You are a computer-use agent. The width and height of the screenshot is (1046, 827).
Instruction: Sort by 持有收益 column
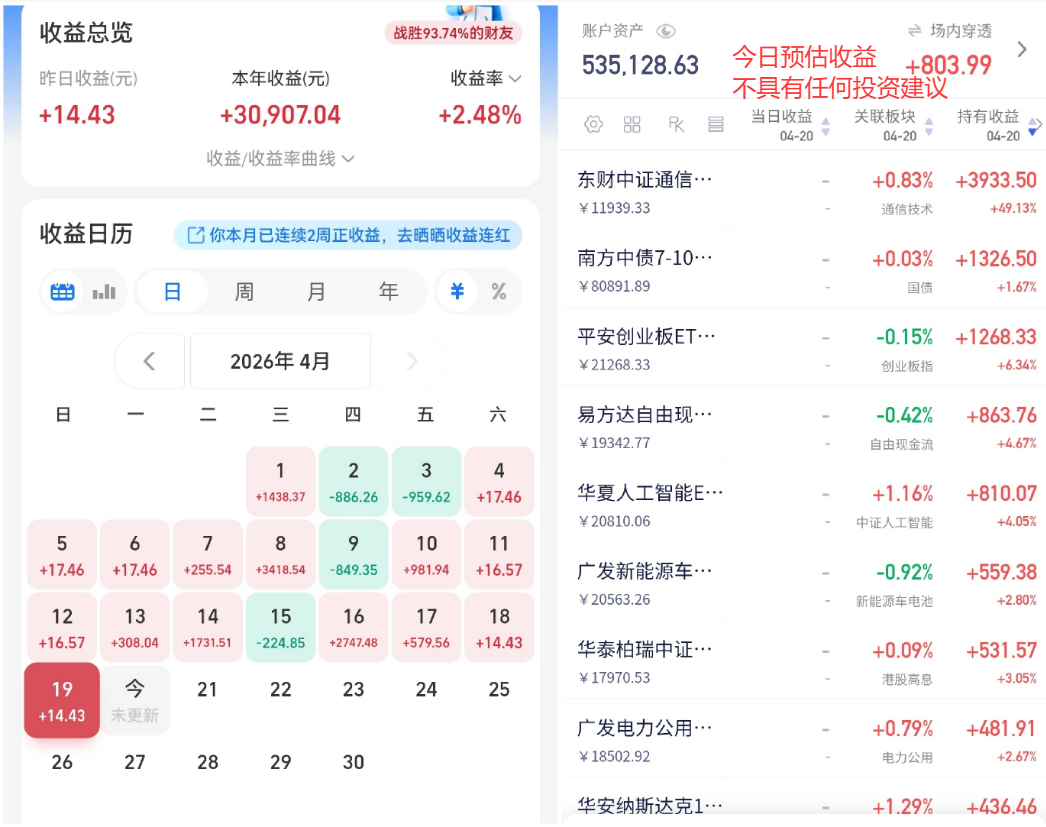tap(997, 125)
